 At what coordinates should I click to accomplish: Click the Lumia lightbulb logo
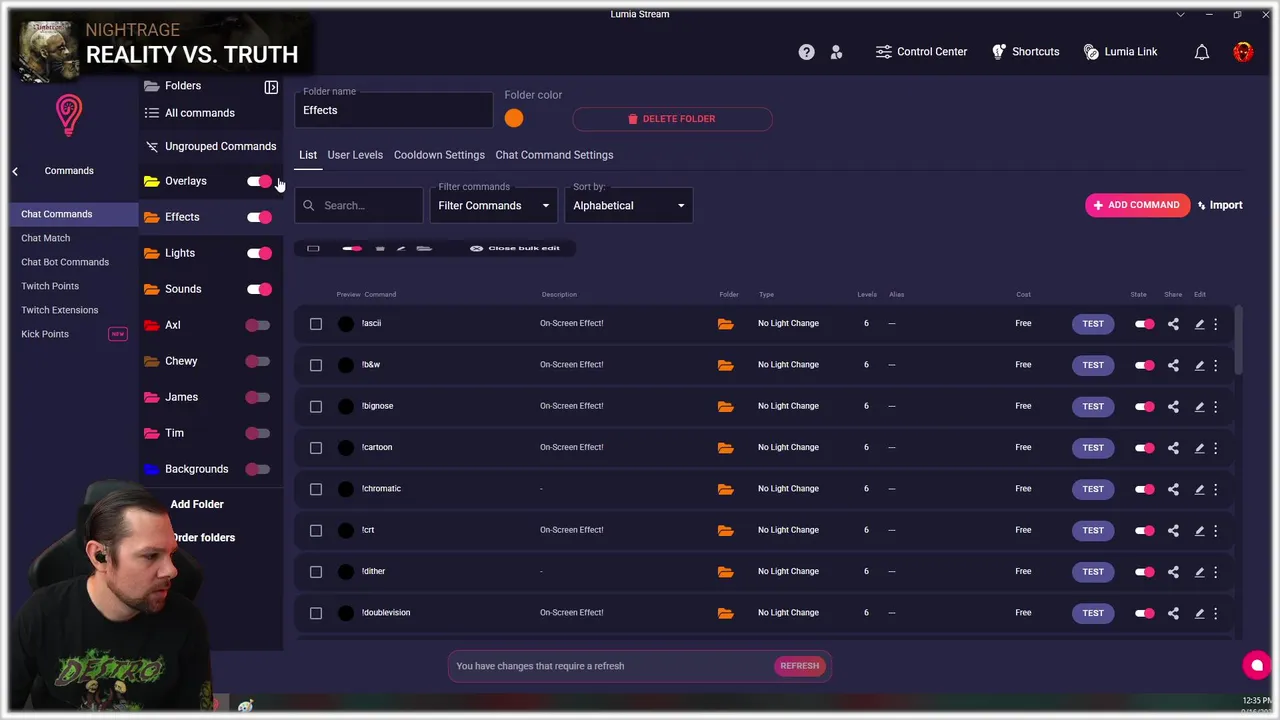(x=69, y=115)
